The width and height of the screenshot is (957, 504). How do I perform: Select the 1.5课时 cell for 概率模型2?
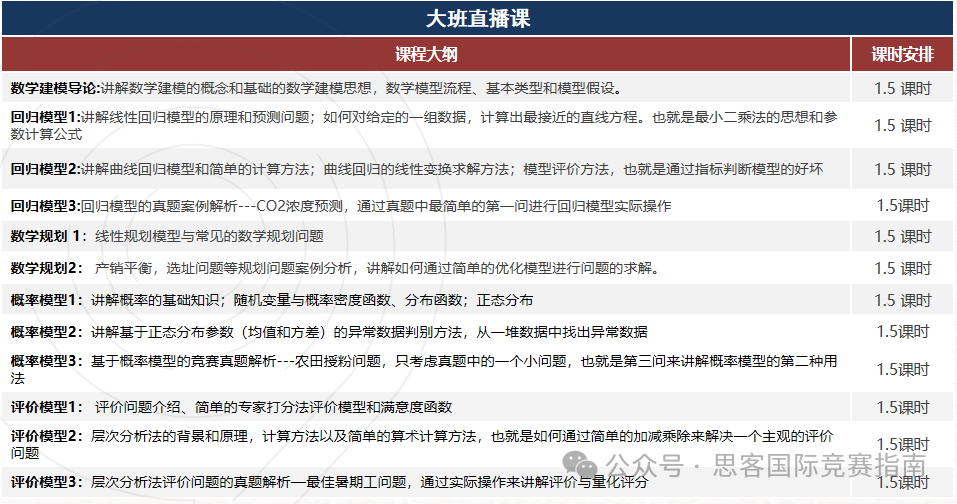tap(902, 331)
